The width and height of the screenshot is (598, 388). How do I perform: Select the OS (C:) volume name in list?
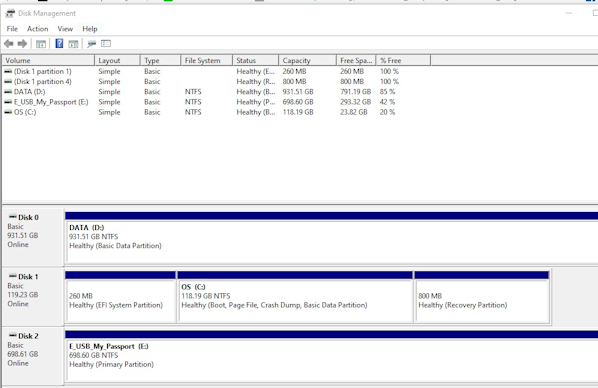click(x=25, y=112)
